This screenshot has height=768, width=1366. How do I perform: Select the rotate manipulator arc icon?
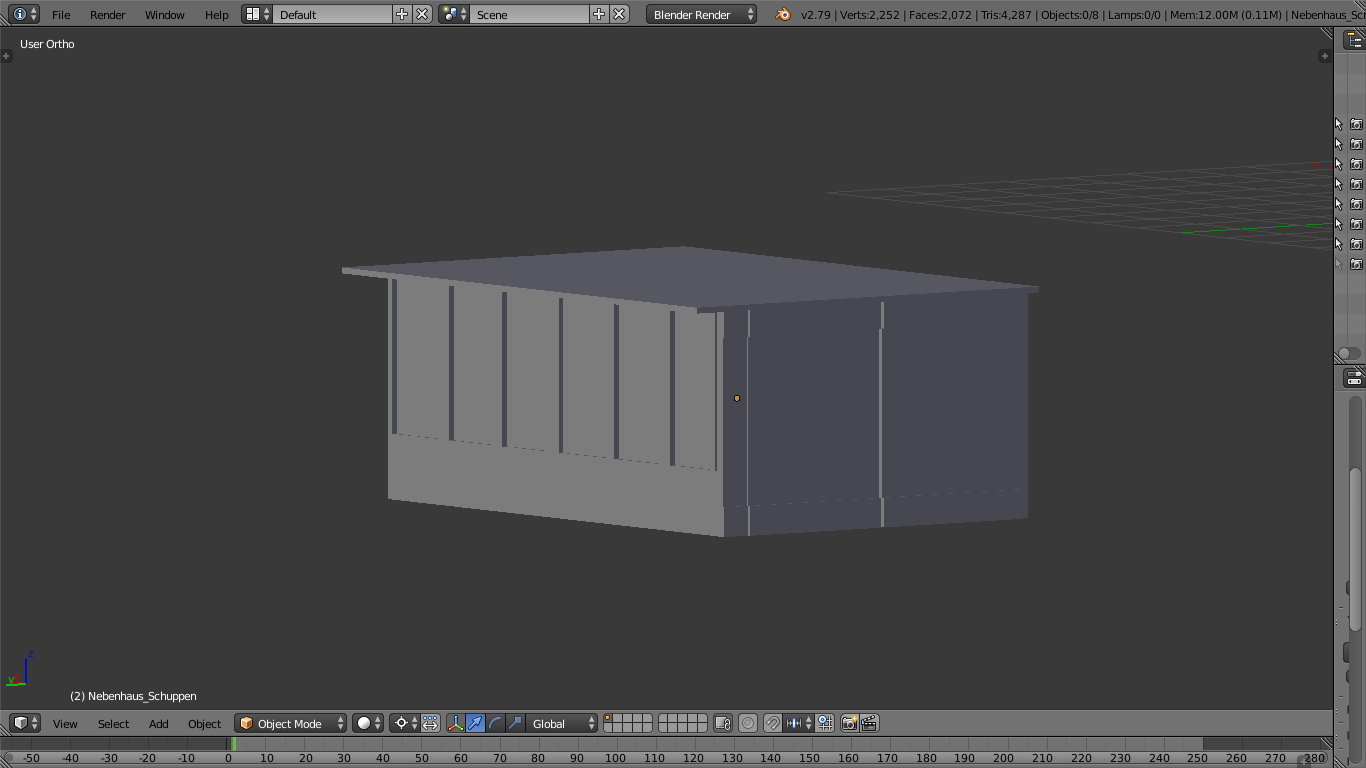tap(496, 723)
